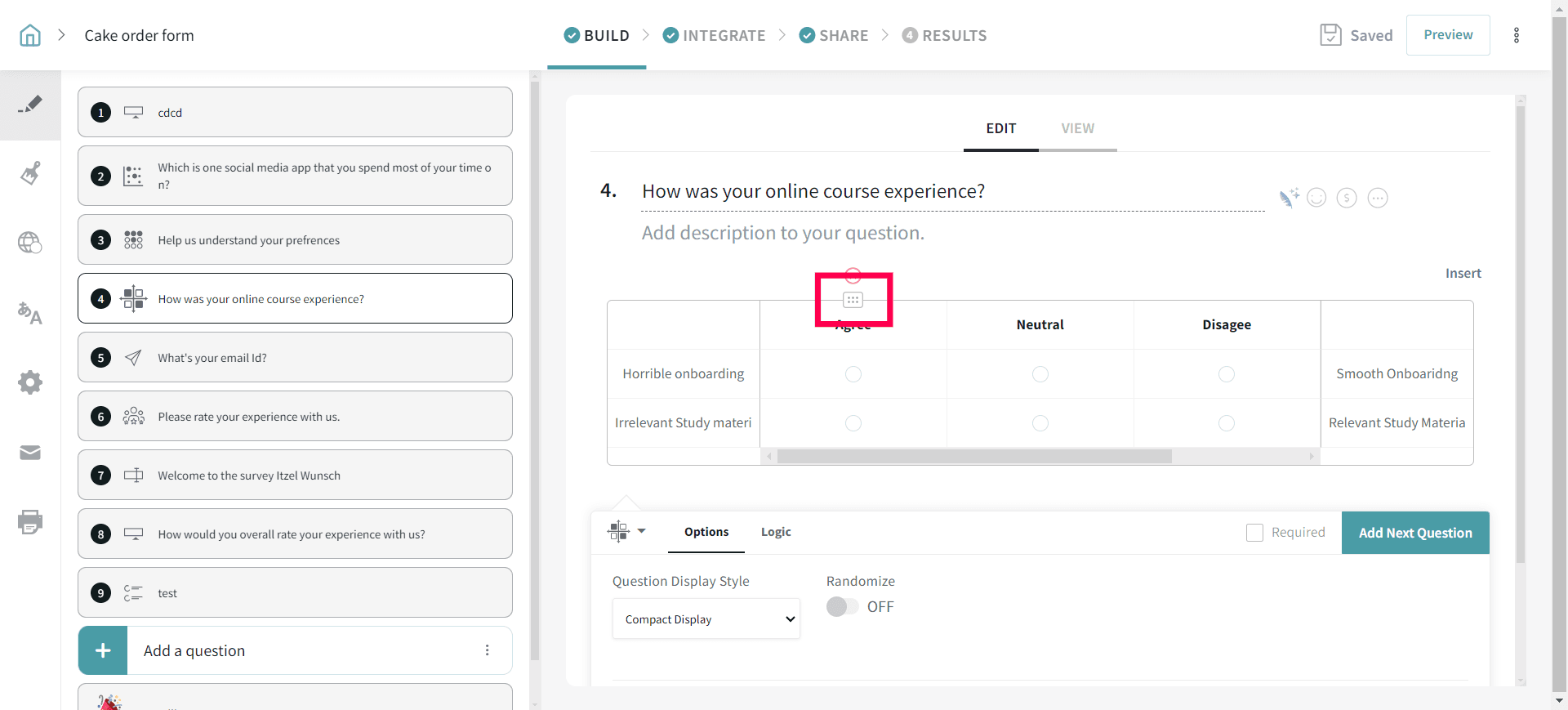
Task: Click the Preview button
Action: pos(1448,35)
